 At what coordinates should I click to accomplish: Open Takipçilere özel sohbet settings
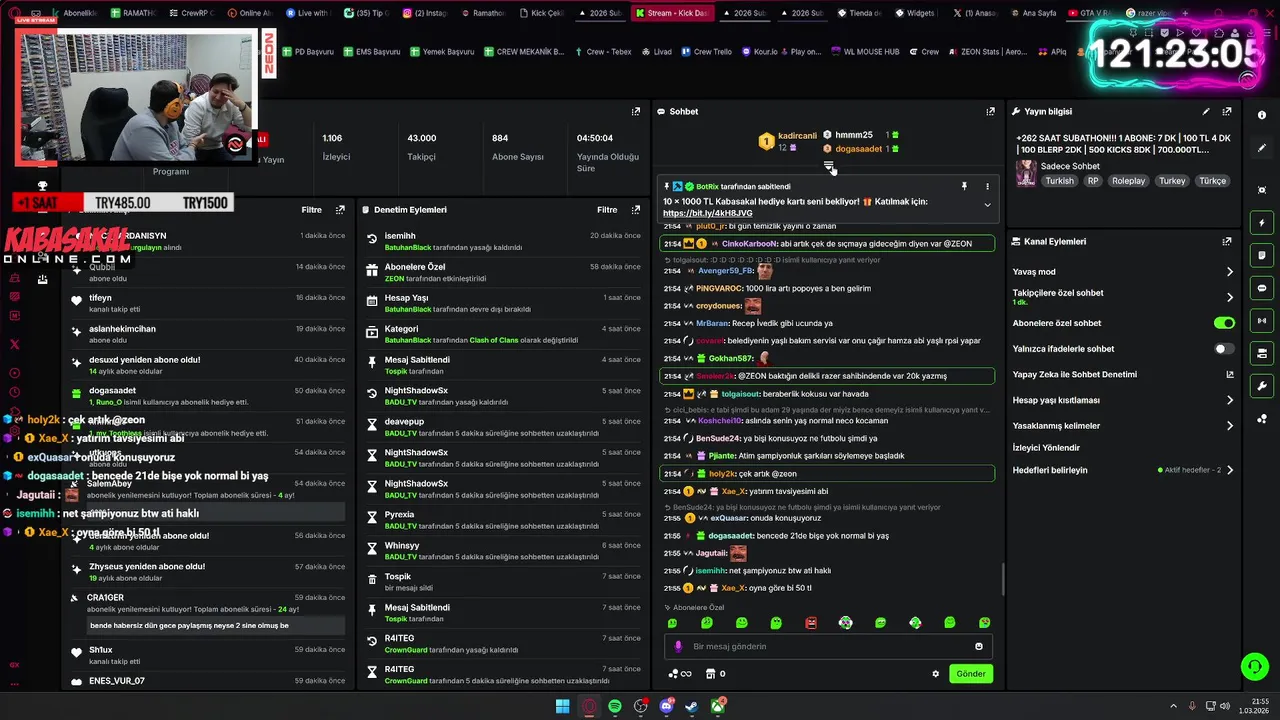tap(1123, 297)
